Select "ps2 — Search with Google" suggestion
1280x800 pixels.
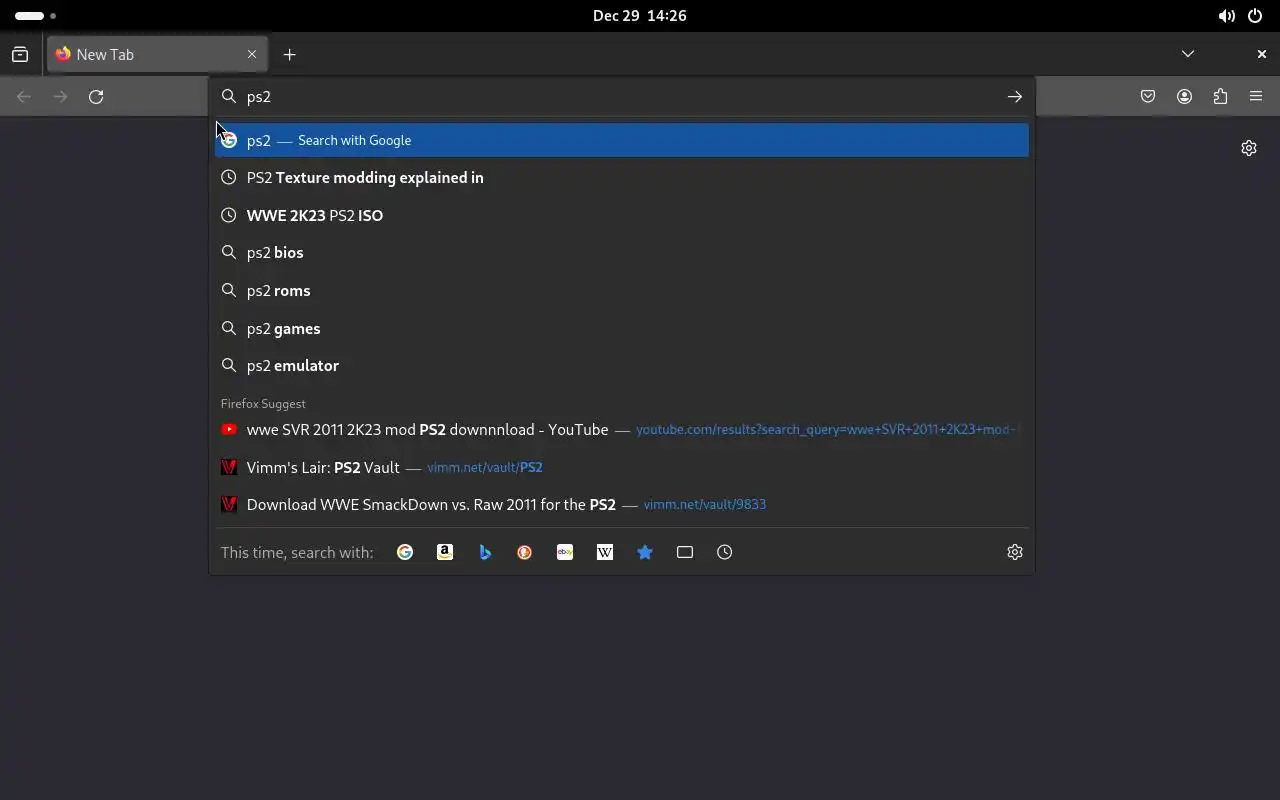click(x=622, y=140)
